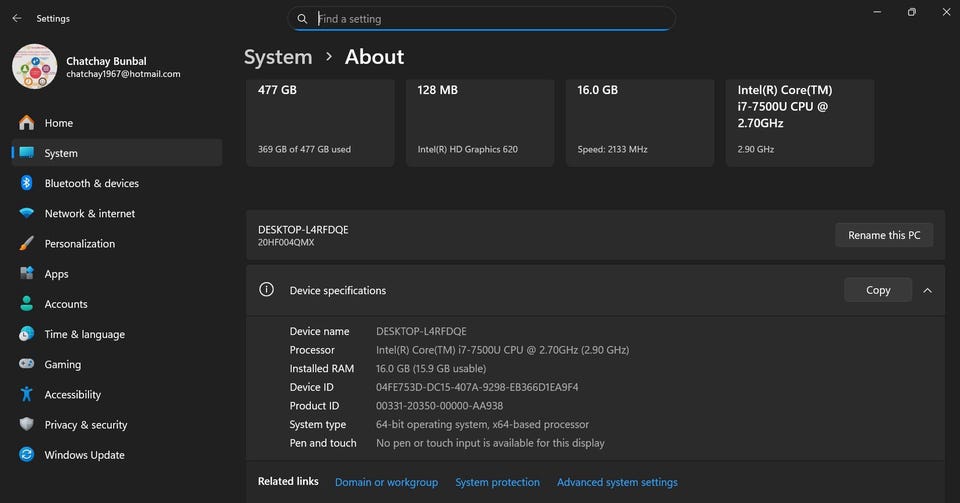
Task: Open Personalization paintbrush icon
Action: 26,244
